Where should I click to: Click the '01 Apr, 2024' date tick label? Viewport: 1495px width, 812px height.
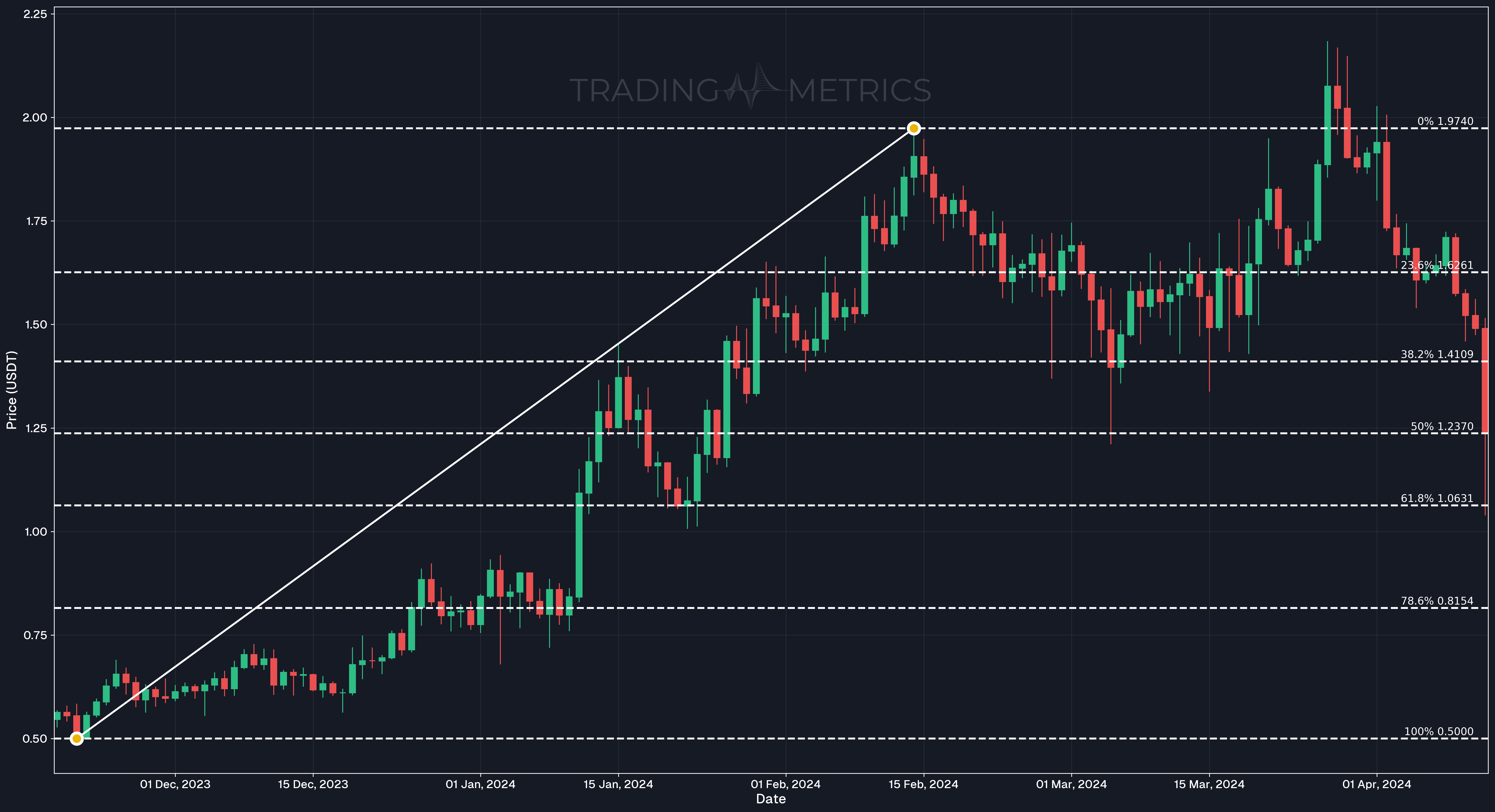point(1377,785)
